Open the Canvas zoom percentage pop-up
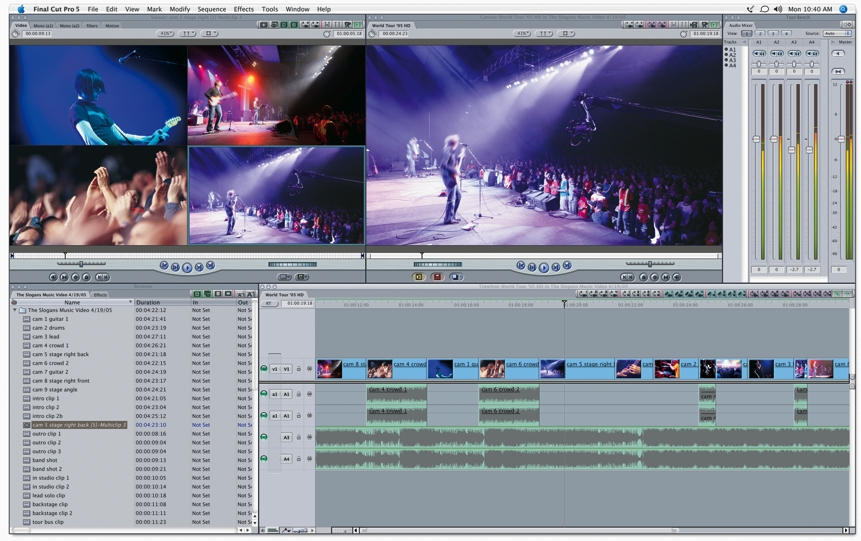861x541 pixels. click(522, 34)
